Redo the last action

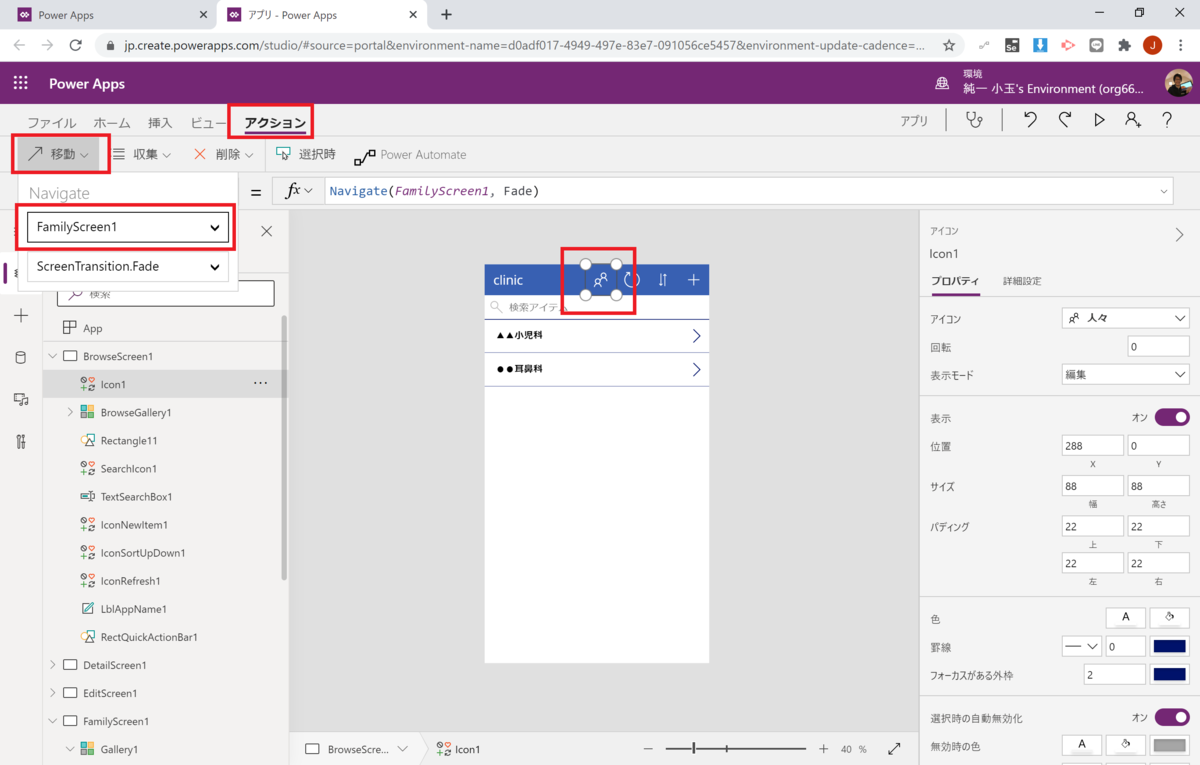[x=1065, y=120]
